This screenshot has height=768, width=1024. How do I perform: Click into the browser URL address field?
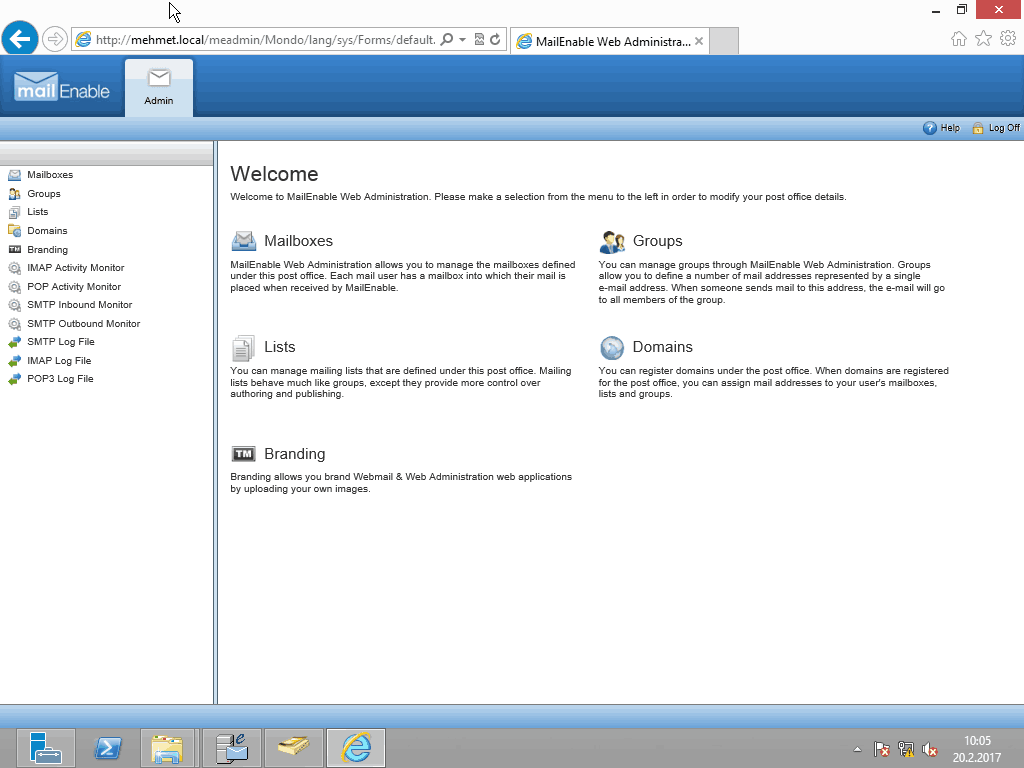click(265, 40)
